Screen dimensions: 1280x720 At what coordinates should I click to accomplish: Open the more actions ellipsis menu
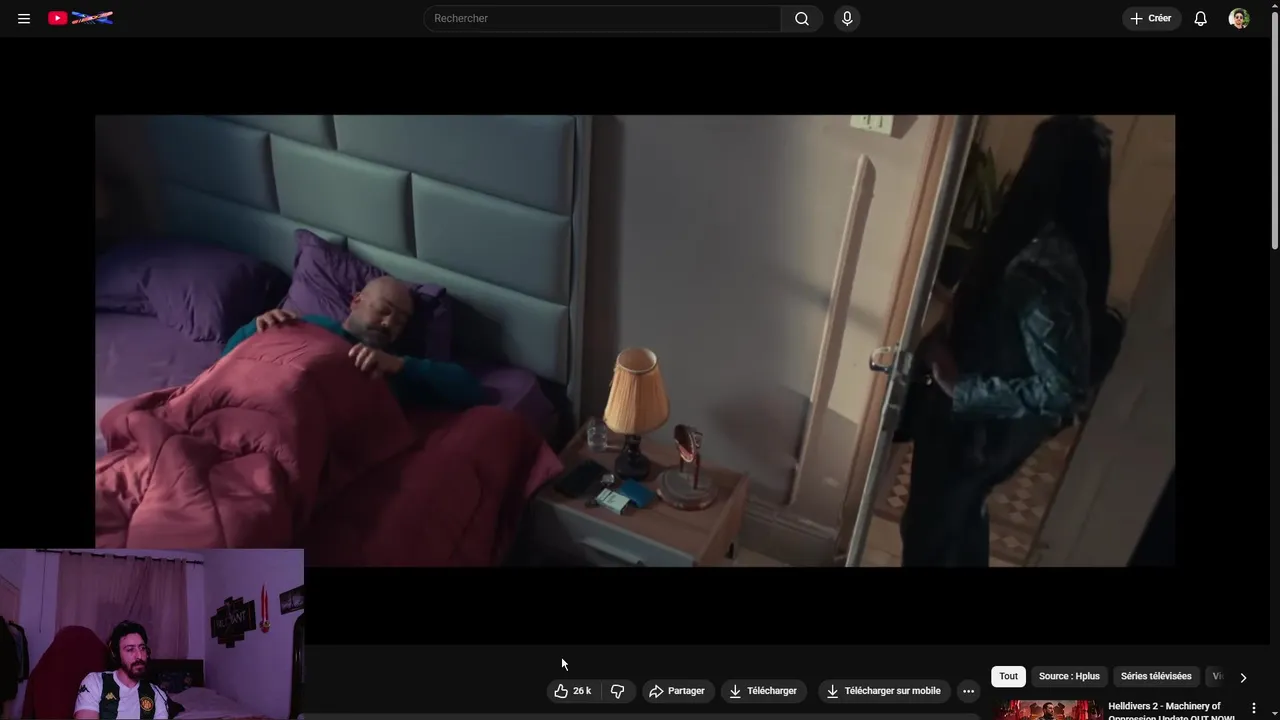tap(968, 691)
